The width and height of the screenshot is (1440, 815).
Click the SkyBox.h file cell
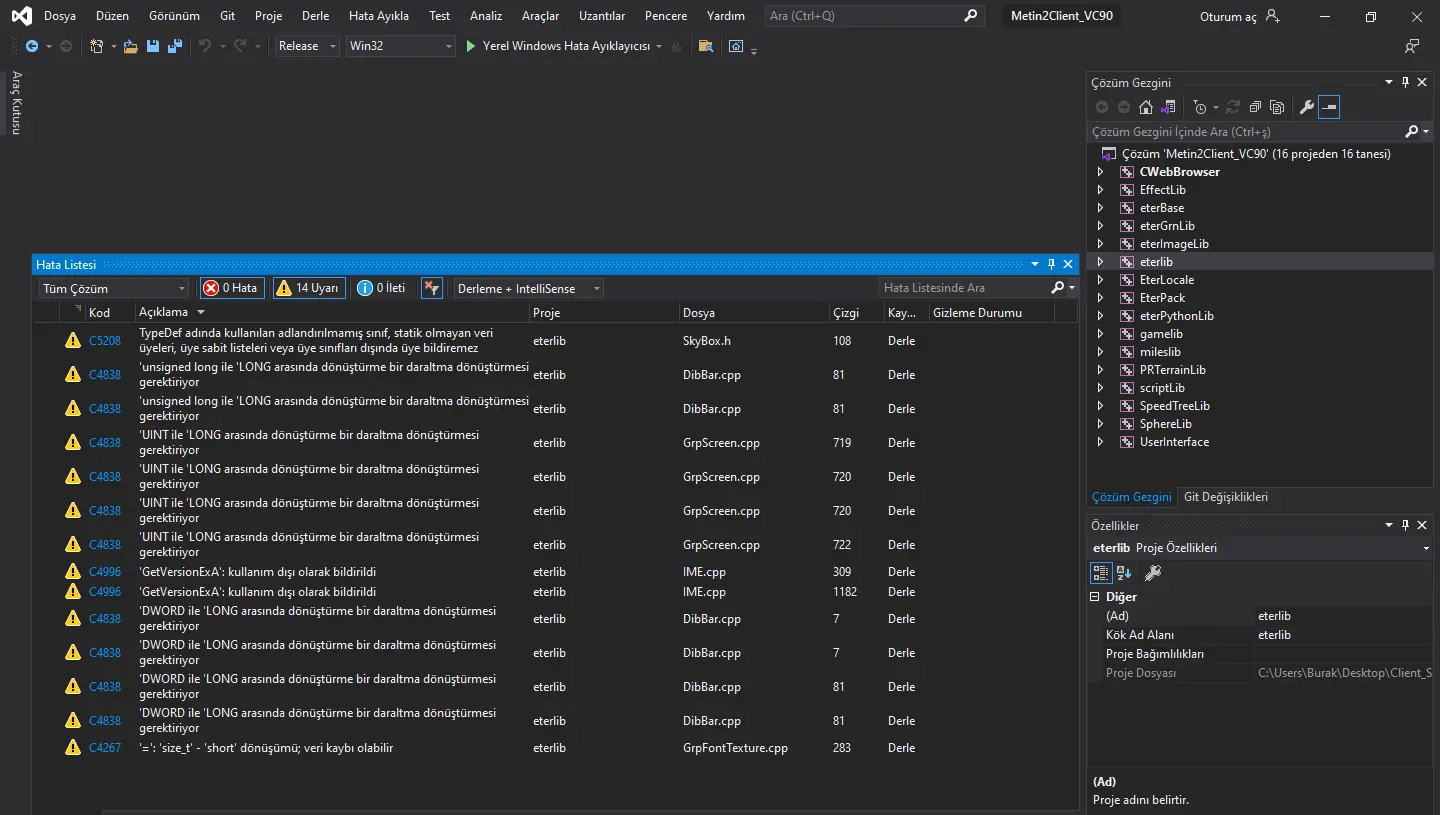pyautogui.click(x=707, y=341)
